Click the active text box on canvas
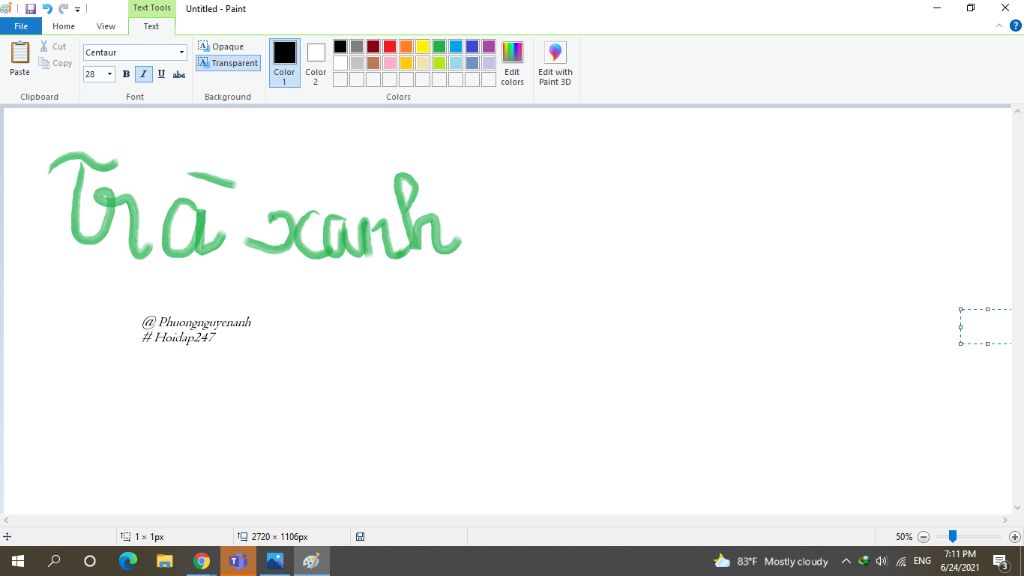This screenshot has height=576, width=1024. tap(986, 326)
